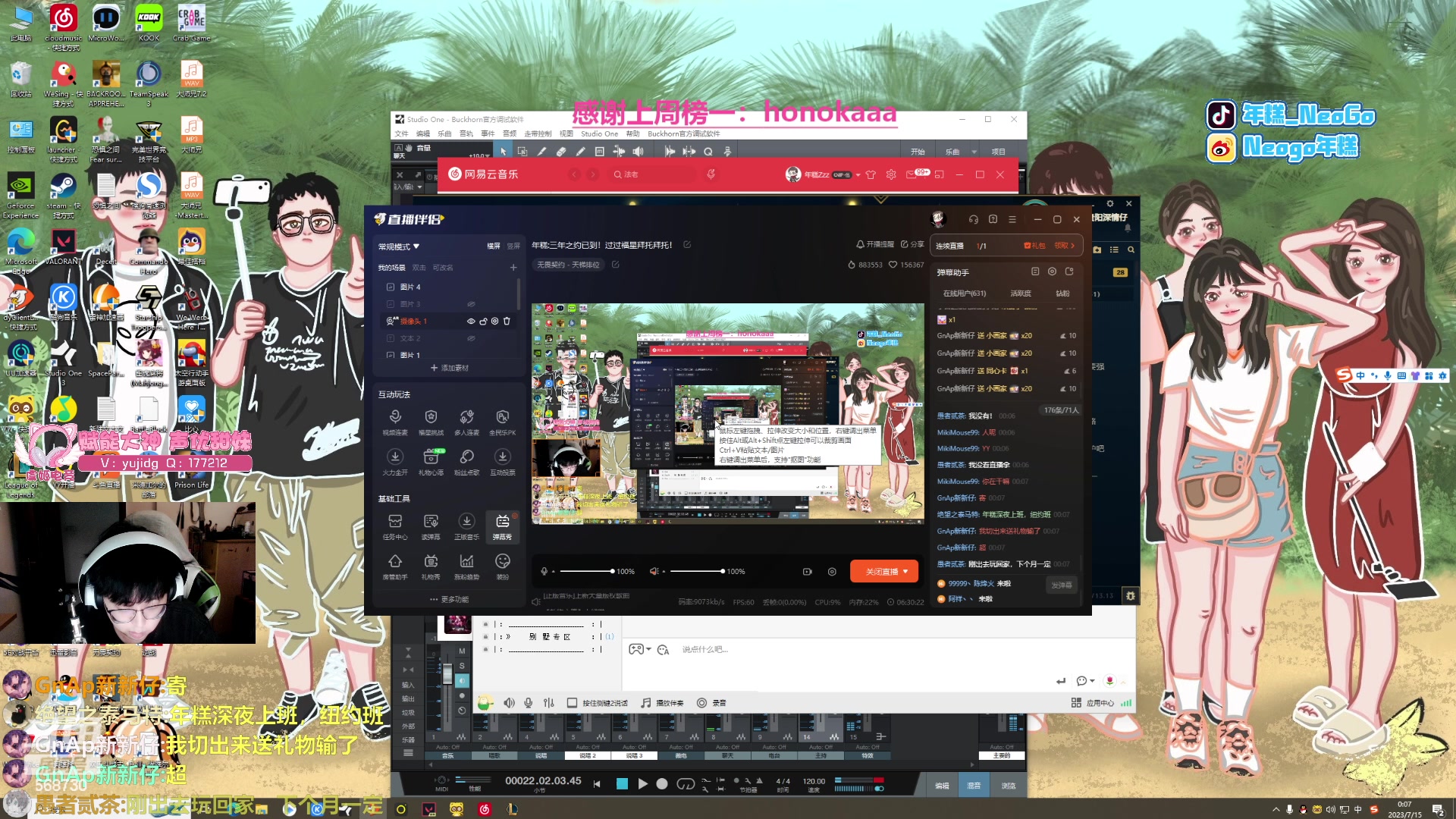Mute speaker icon in 直播伴侣 volume bar
This screenshot has height=819, width=1456.
(654, 571)
